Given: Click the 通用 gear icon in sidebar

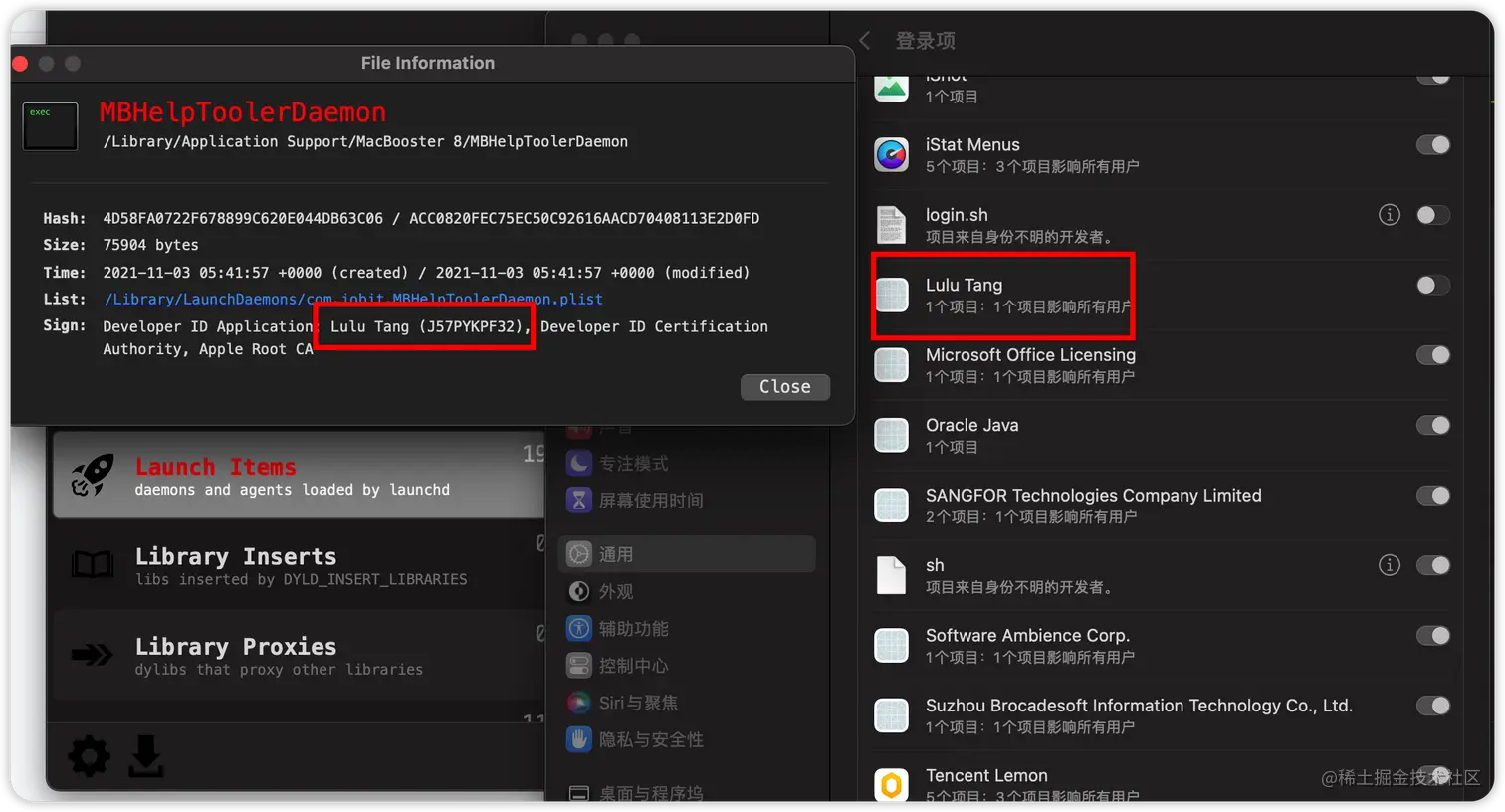Looking at the screenshot, I should pos(579,554).
